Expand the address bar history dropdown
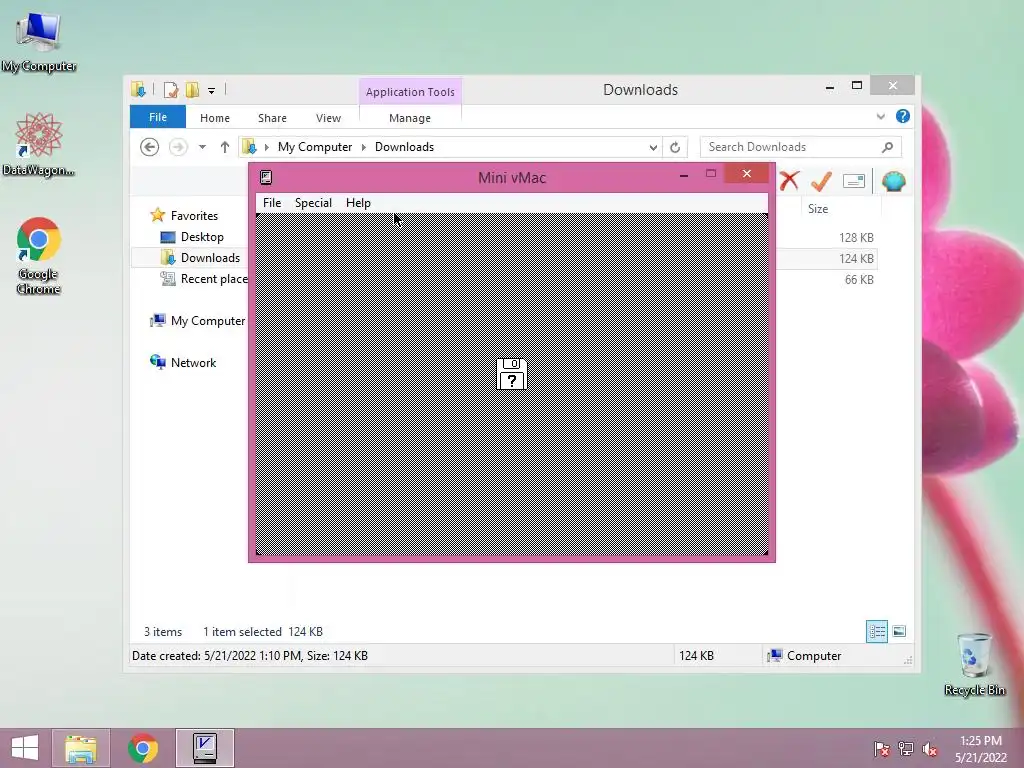 653,148
